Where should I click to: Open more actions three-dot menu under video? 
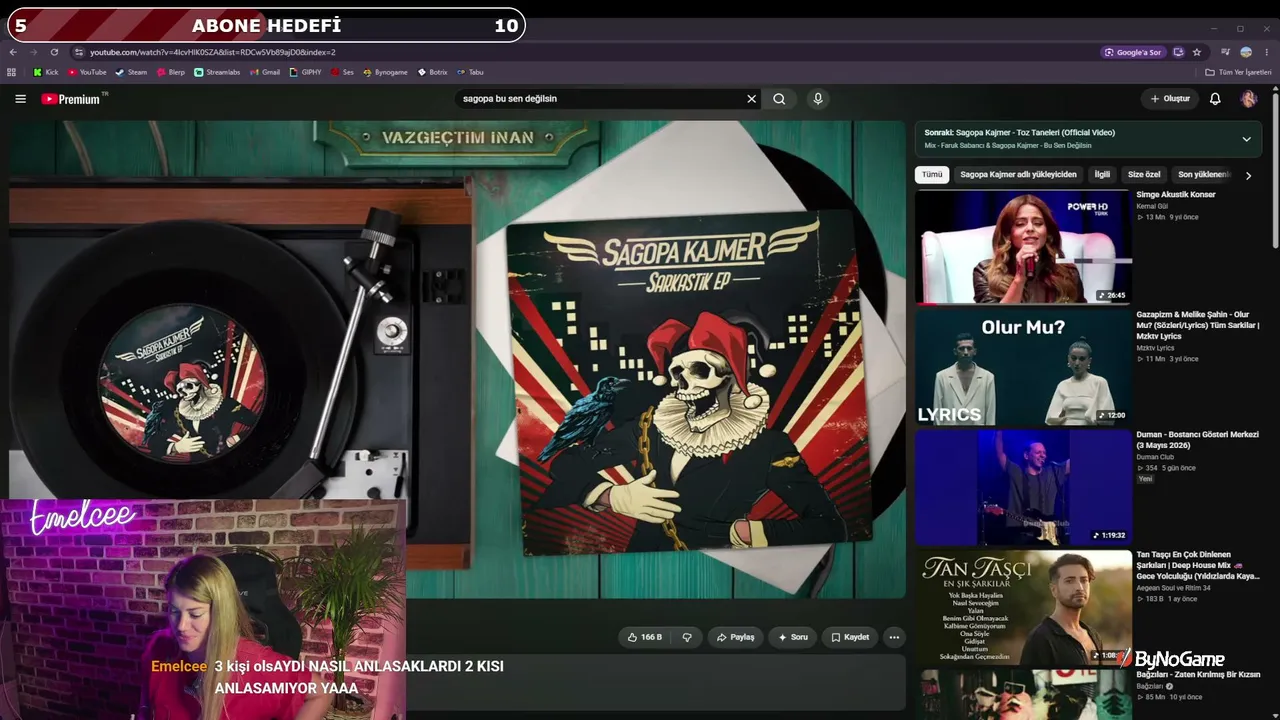pos(894,637)
